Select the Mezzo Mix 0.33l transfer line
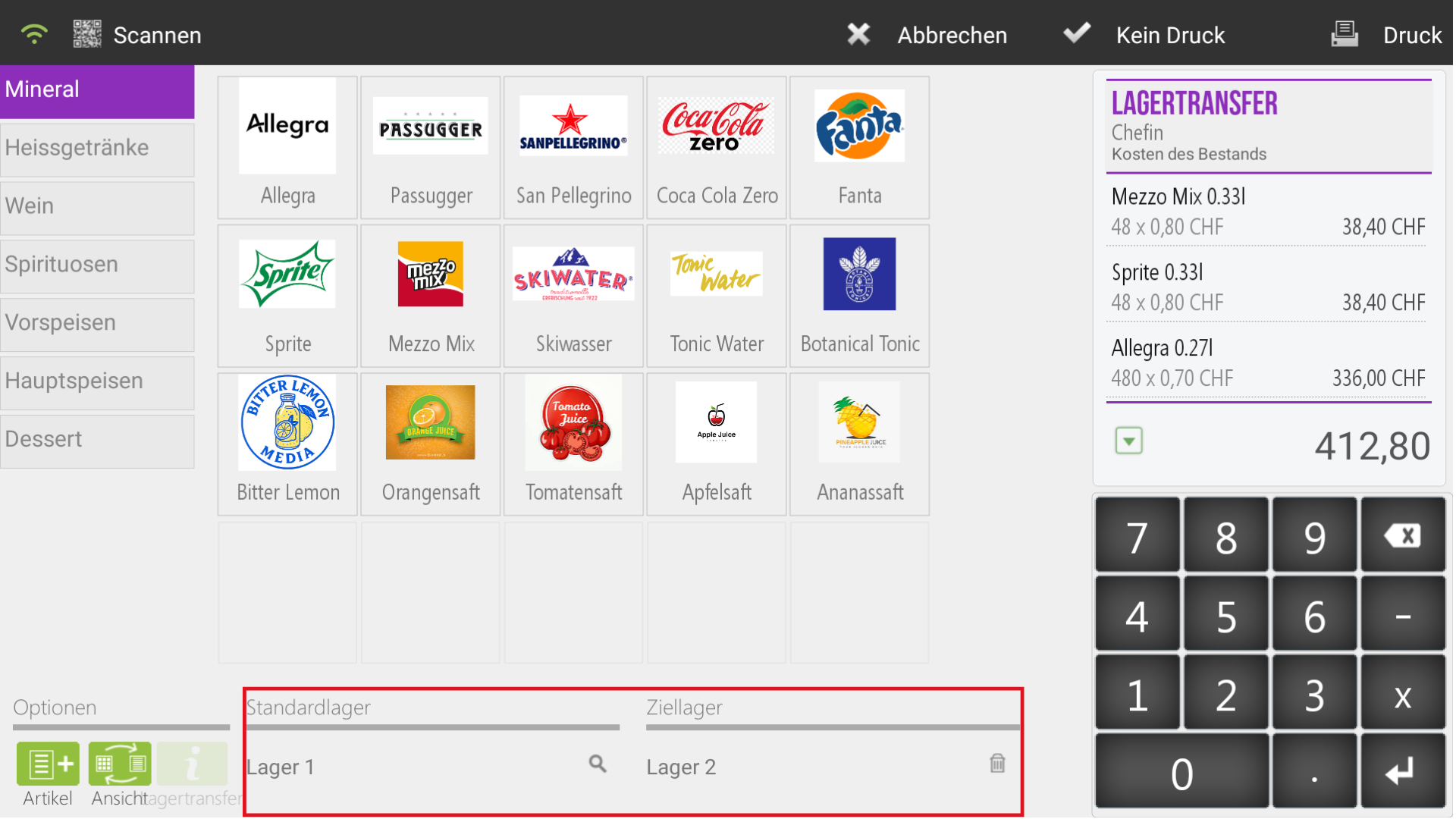This screenshot has height=819, width=1456. (1268, 212)
